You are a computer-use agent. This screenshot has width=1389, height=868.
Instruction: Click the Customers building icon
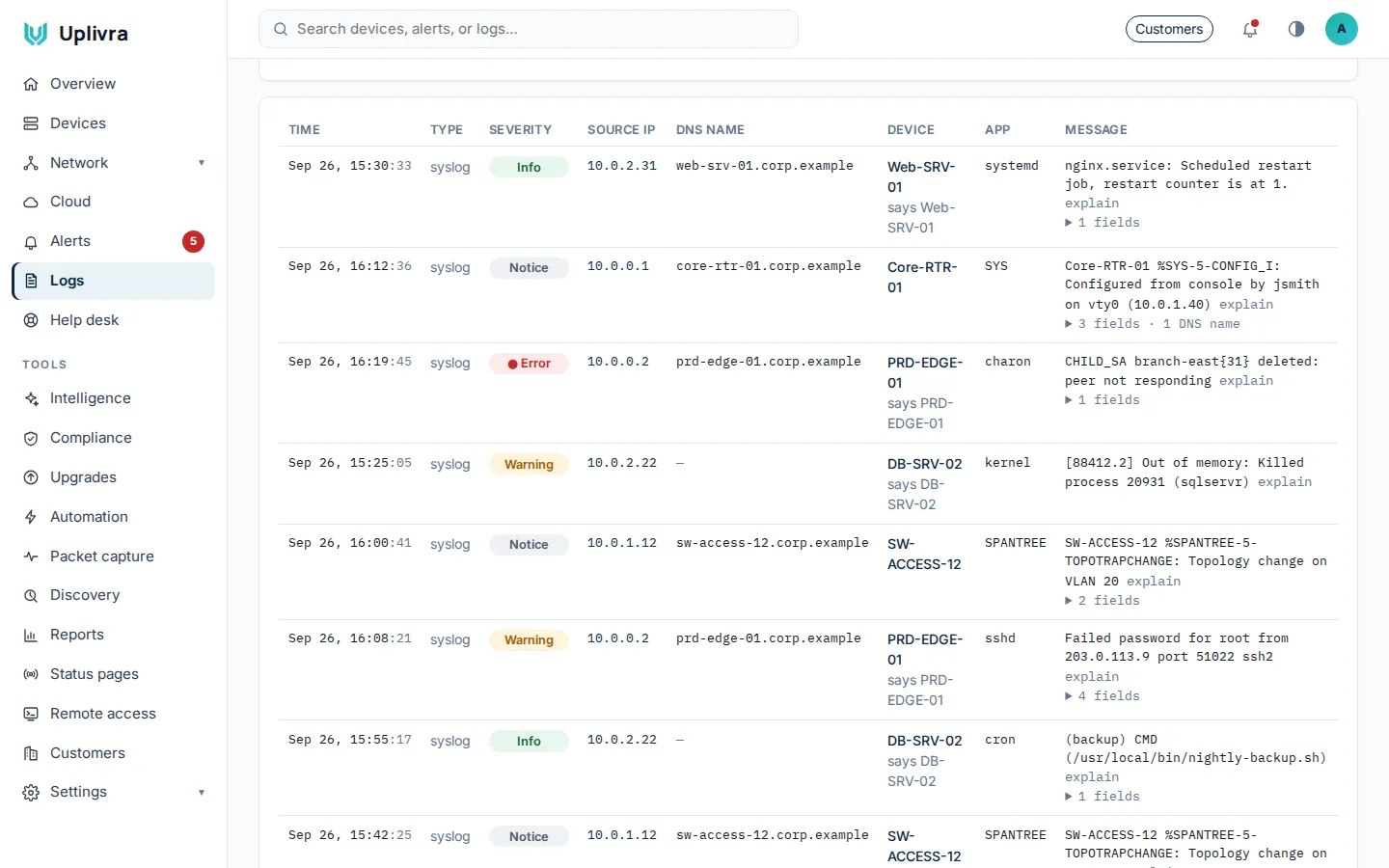point(31,753)
